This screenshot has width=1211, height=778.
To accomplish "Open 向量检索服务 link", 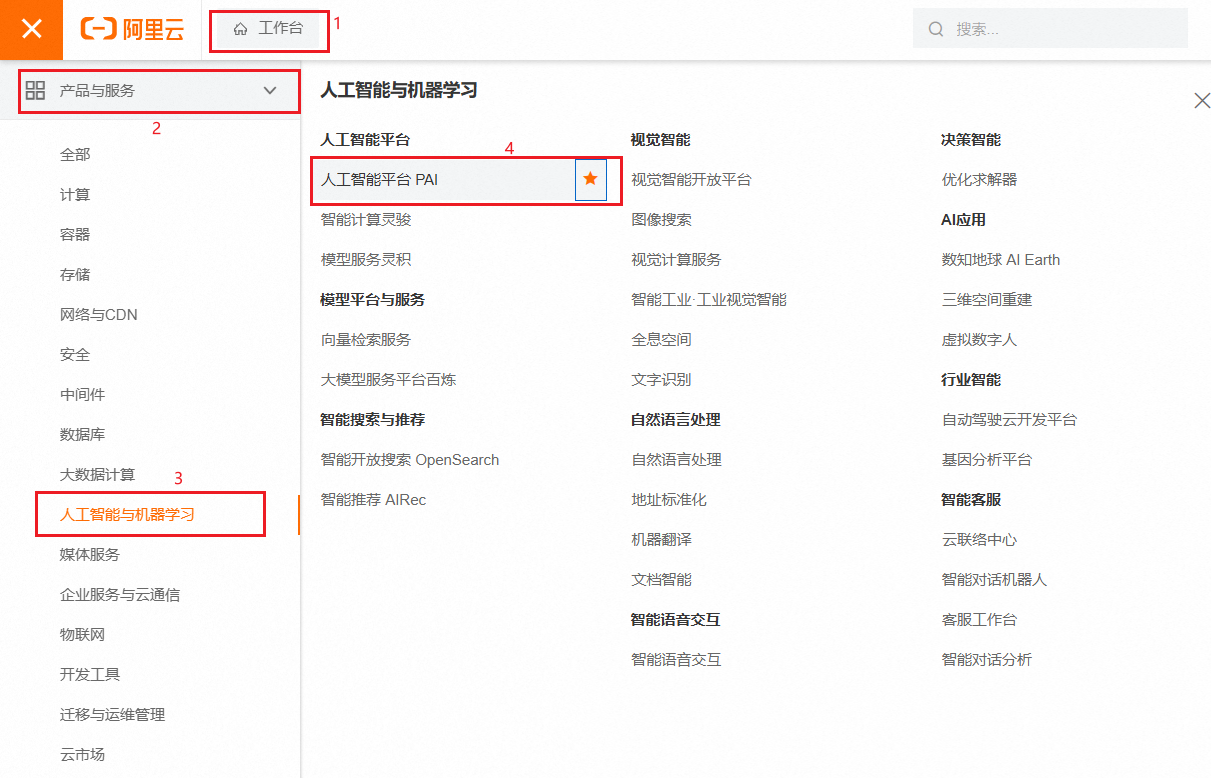I will [x=366, y=340].
